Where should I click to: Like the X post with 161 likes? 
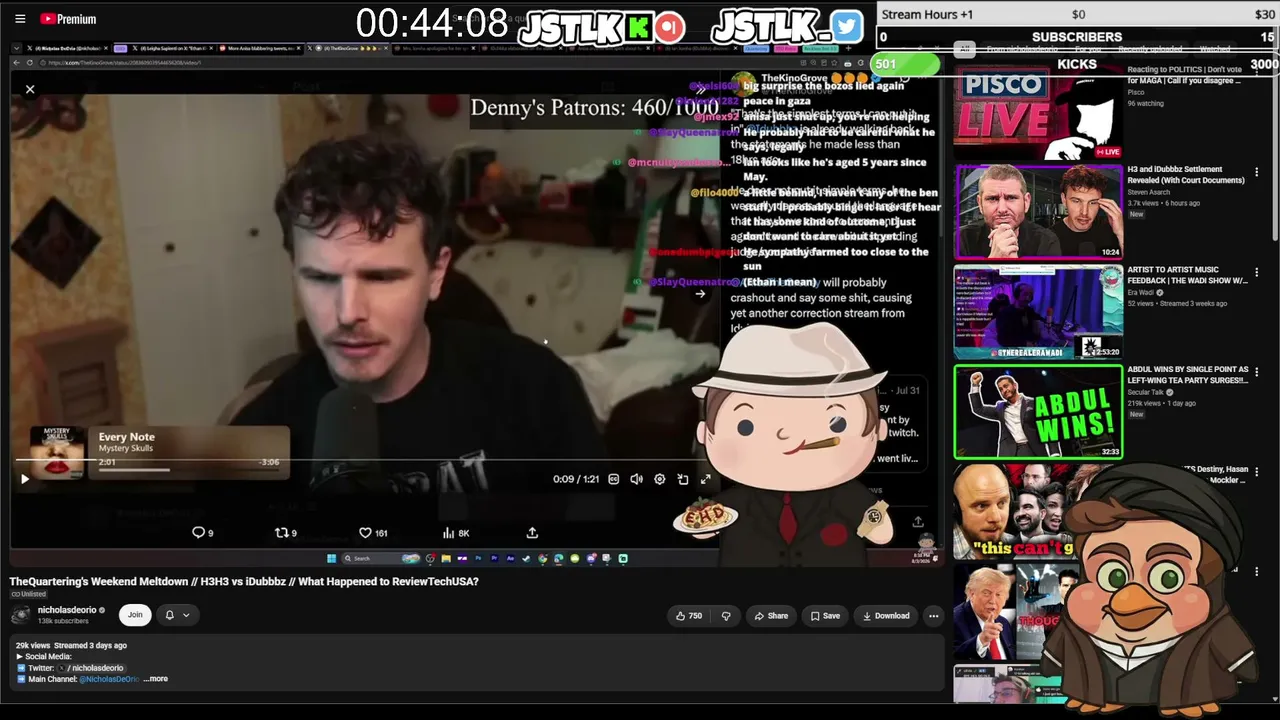pos(373,533)
